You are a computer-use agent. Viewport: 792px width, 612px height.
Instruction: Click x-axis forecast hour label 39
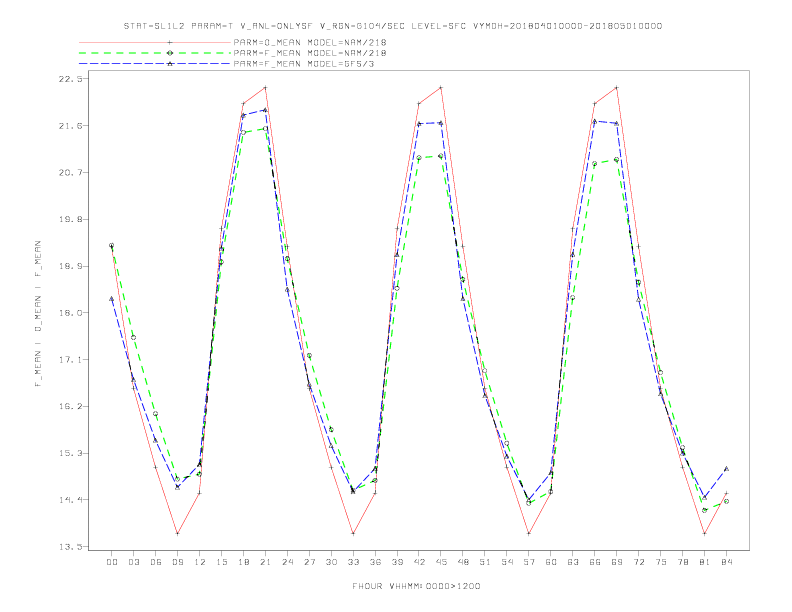(397, 562)
